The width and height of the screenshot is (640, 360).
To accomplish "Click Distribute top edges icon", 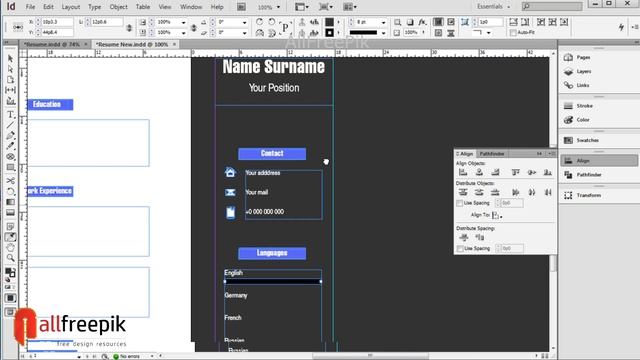I will point(463,192).
